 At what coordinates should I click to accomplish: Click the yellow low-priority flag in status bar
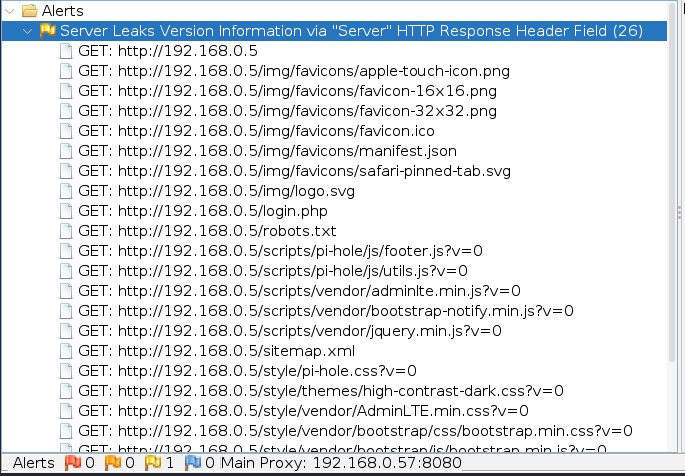pyautogui.click(x=152, y=463)
